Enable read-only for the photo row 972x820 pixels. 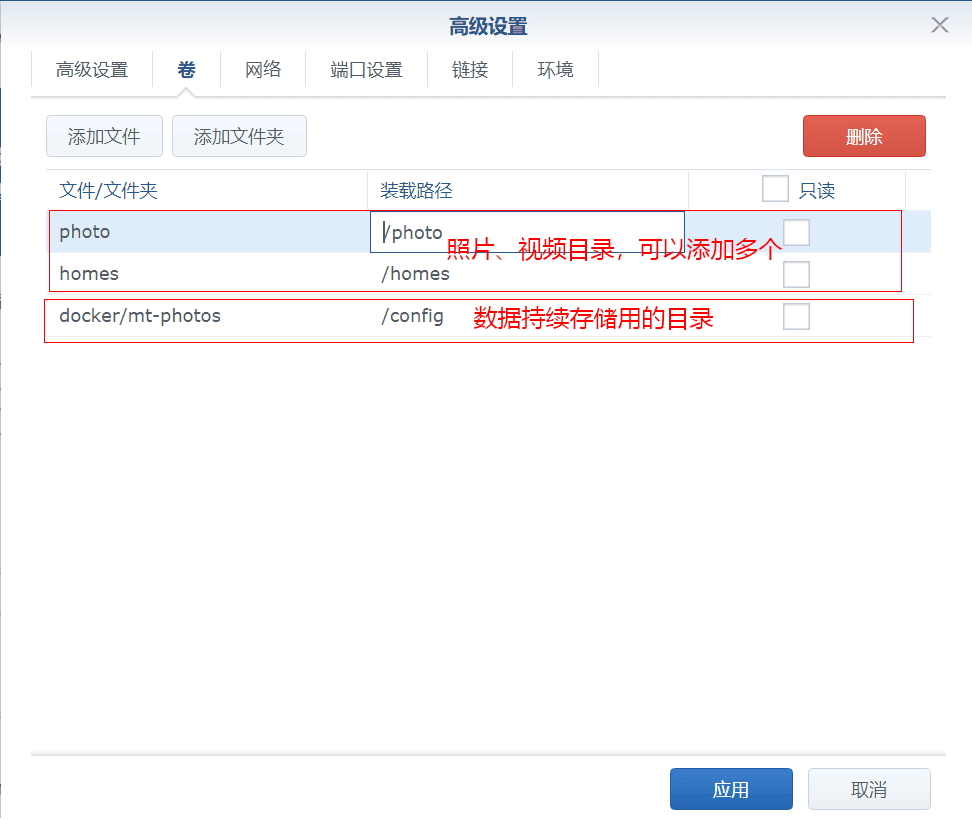796,232
